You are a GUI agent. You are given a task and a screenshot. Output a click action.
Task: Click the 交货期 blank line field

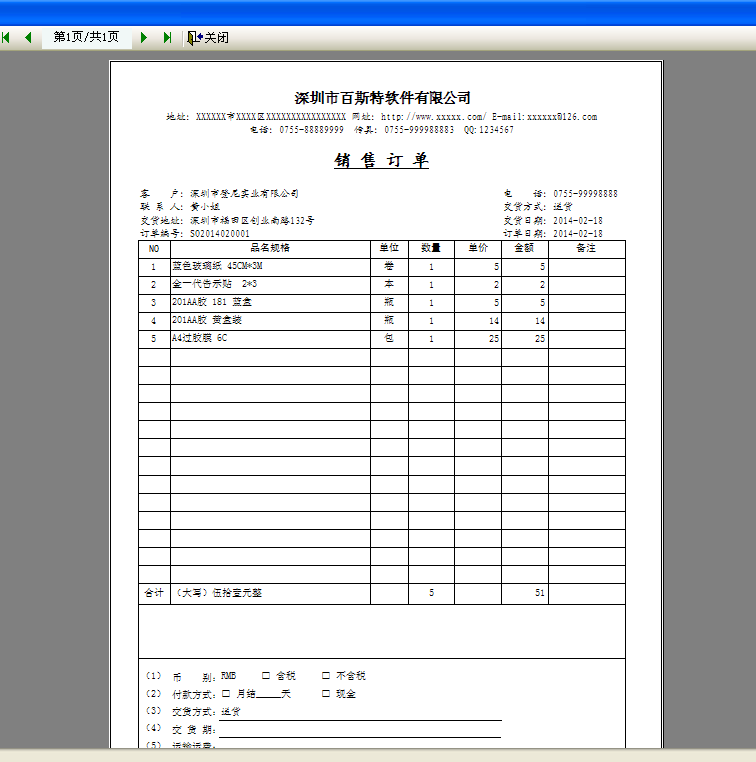(x=360, y=730)
